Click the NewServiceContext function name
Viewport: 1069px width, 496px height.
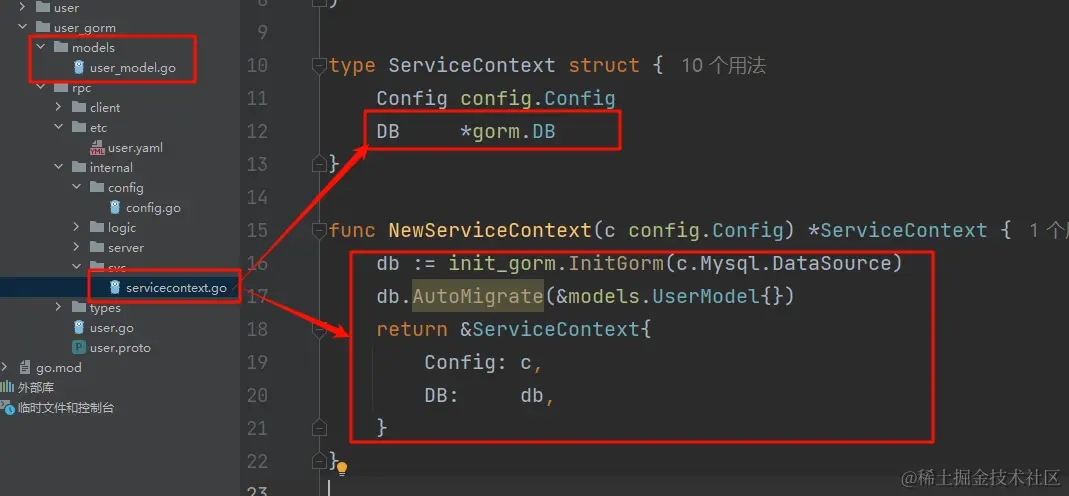coord(490,230)
